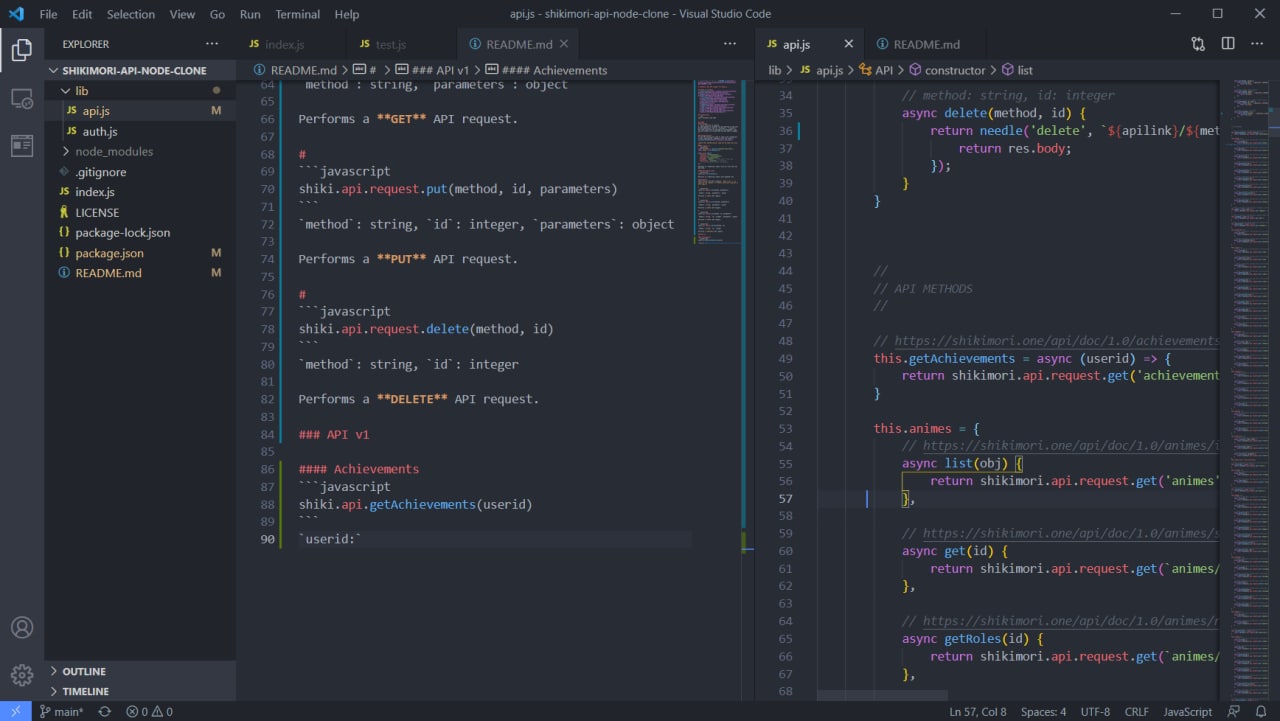
Task: Click the notifications bell in status bar
Action: coord(1260,712)
